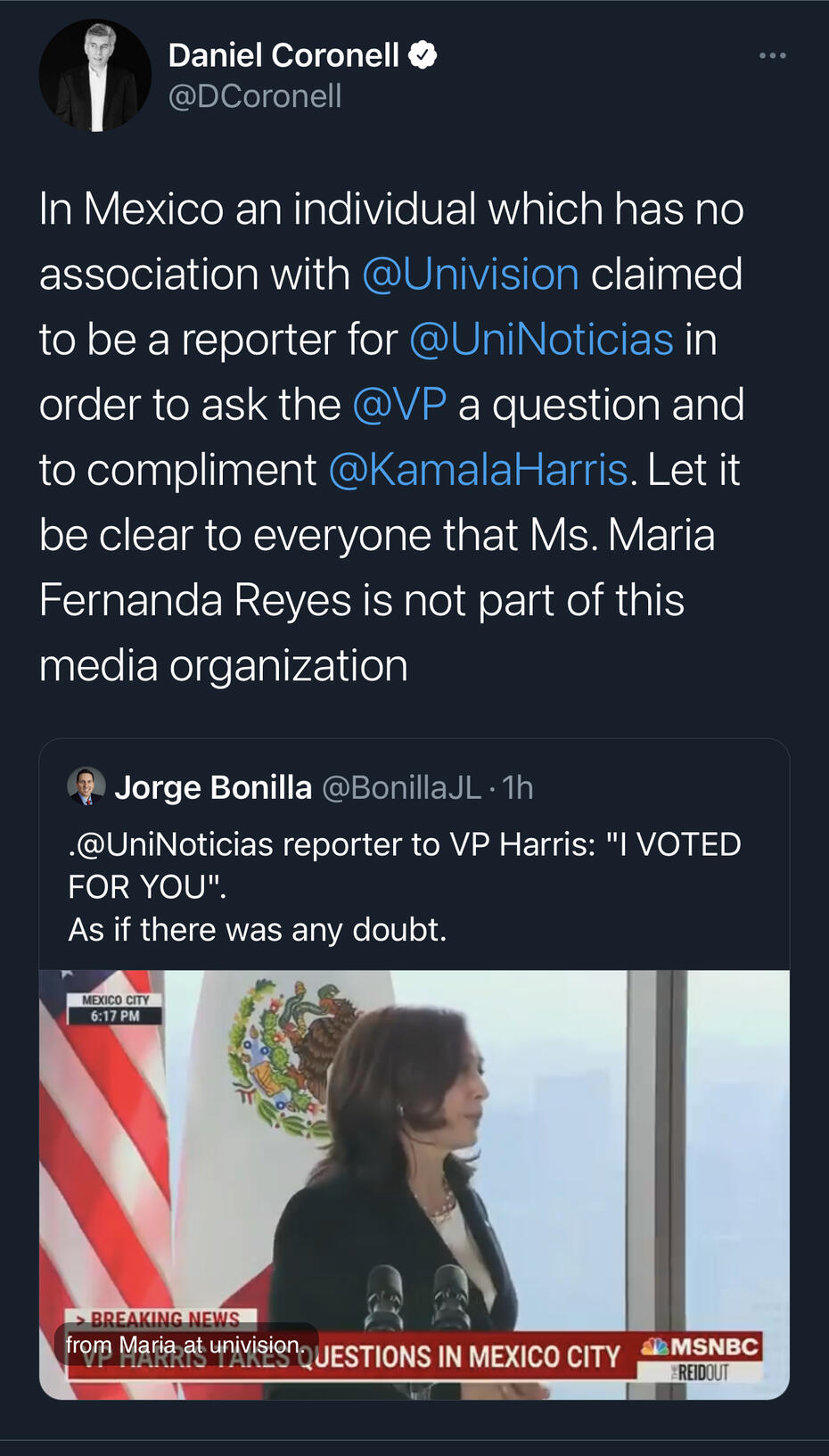Open the @Univision mention link
Screen dimensions: 829x1456
[471, 275]
